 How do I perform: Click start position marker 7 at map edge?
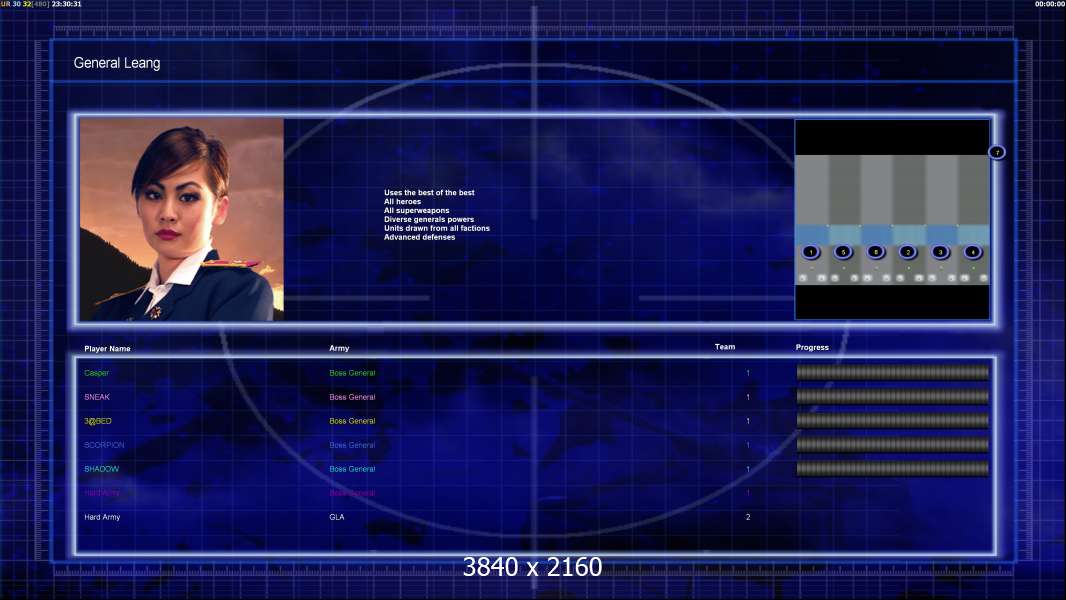coord(997,152)
